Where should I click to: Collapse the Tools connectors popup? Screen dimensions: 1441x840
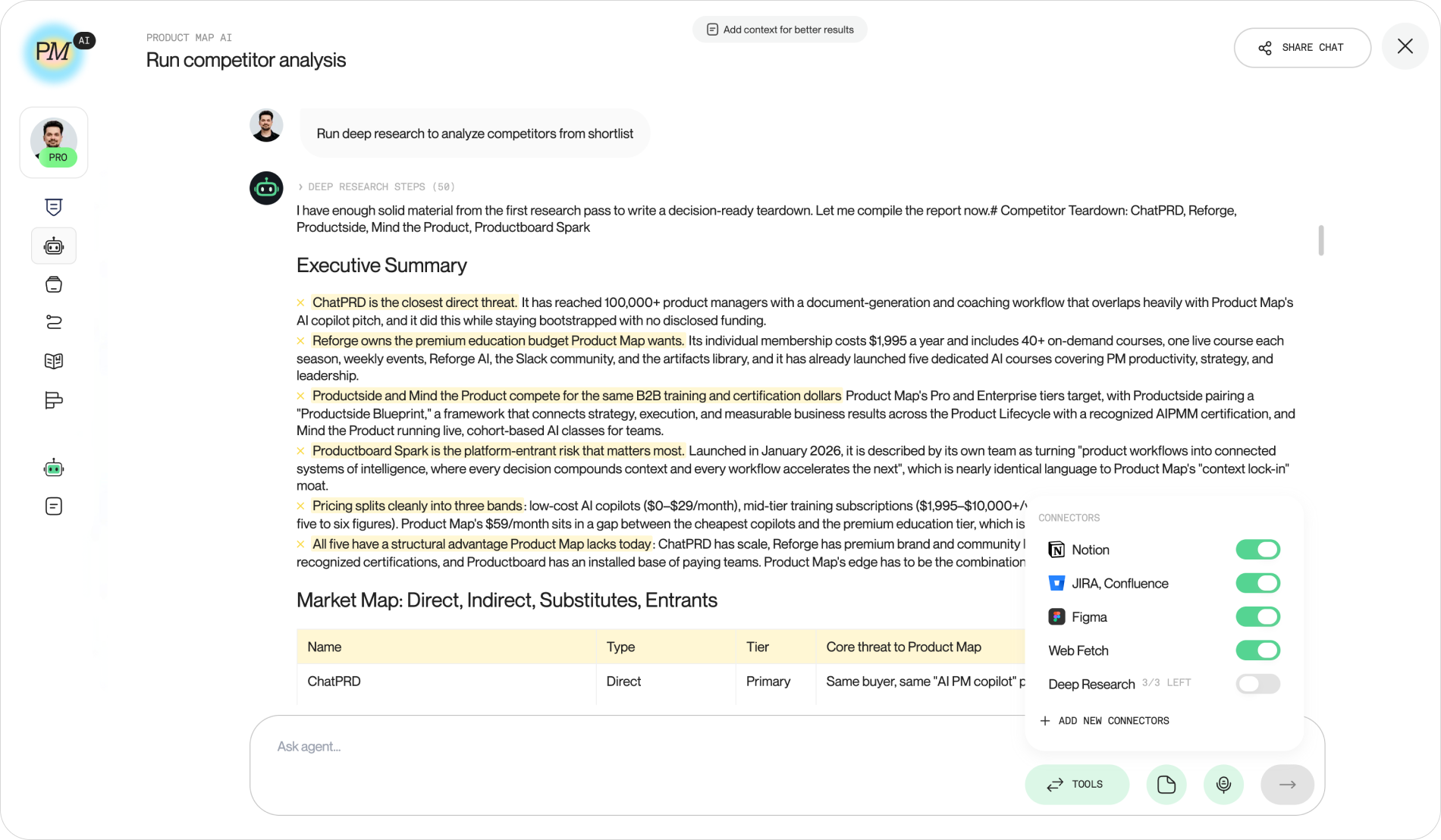1076,784
